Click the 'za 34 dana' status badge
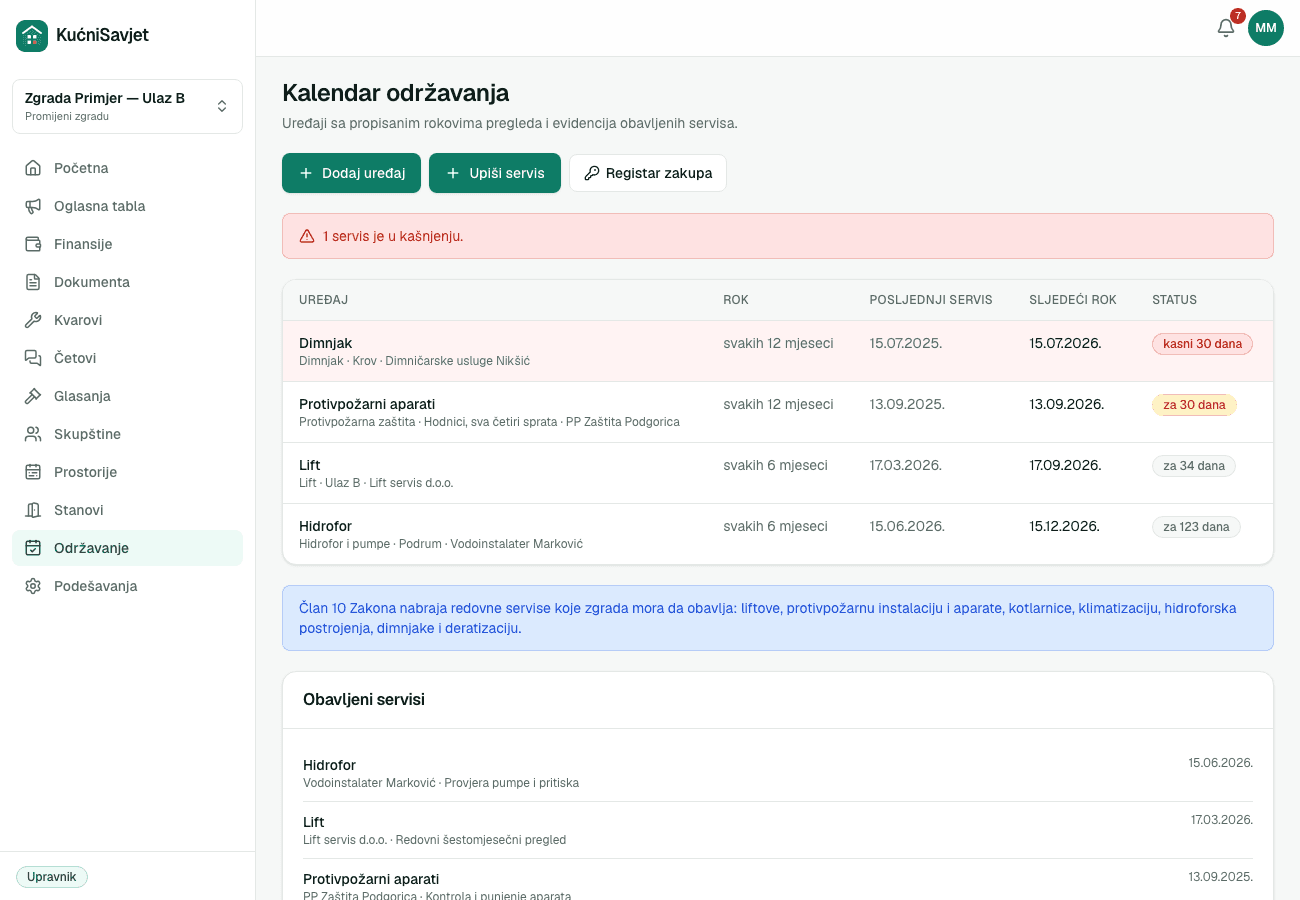The image size is (1300, 900). (1194, 466)
